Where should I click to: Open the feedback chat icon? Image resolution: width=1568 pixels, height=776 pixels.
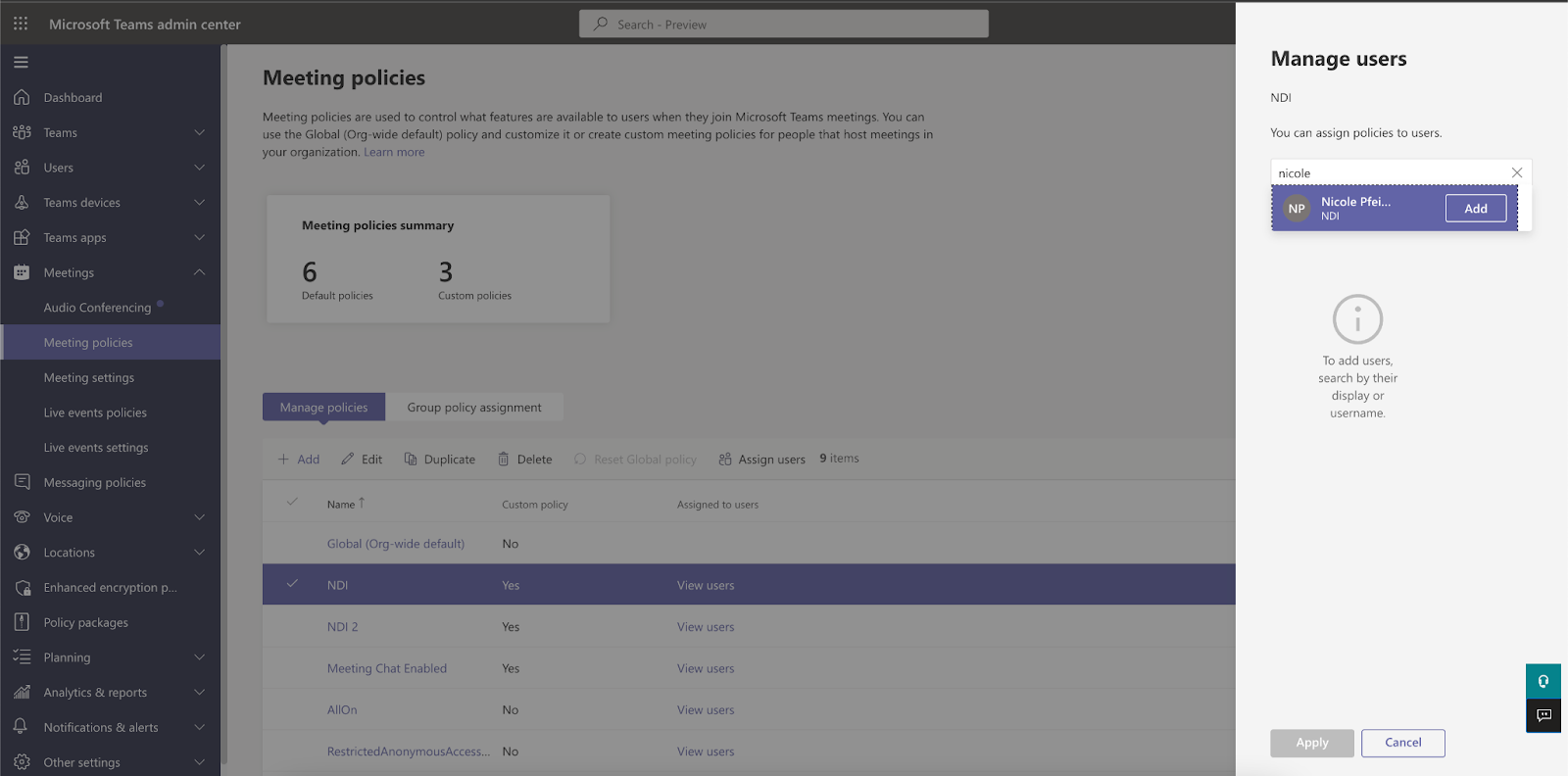tap(1543, 715)
